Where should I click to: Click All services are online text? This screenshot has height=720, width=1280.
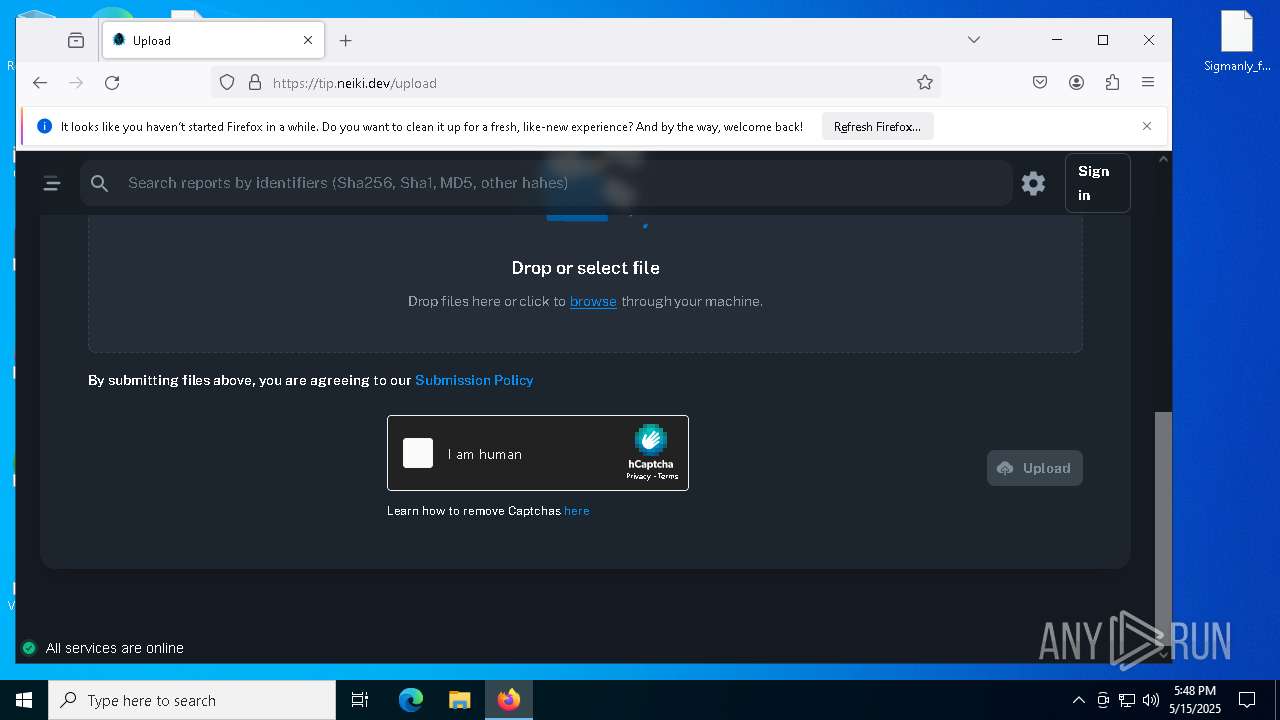click(x=115, y=648)
